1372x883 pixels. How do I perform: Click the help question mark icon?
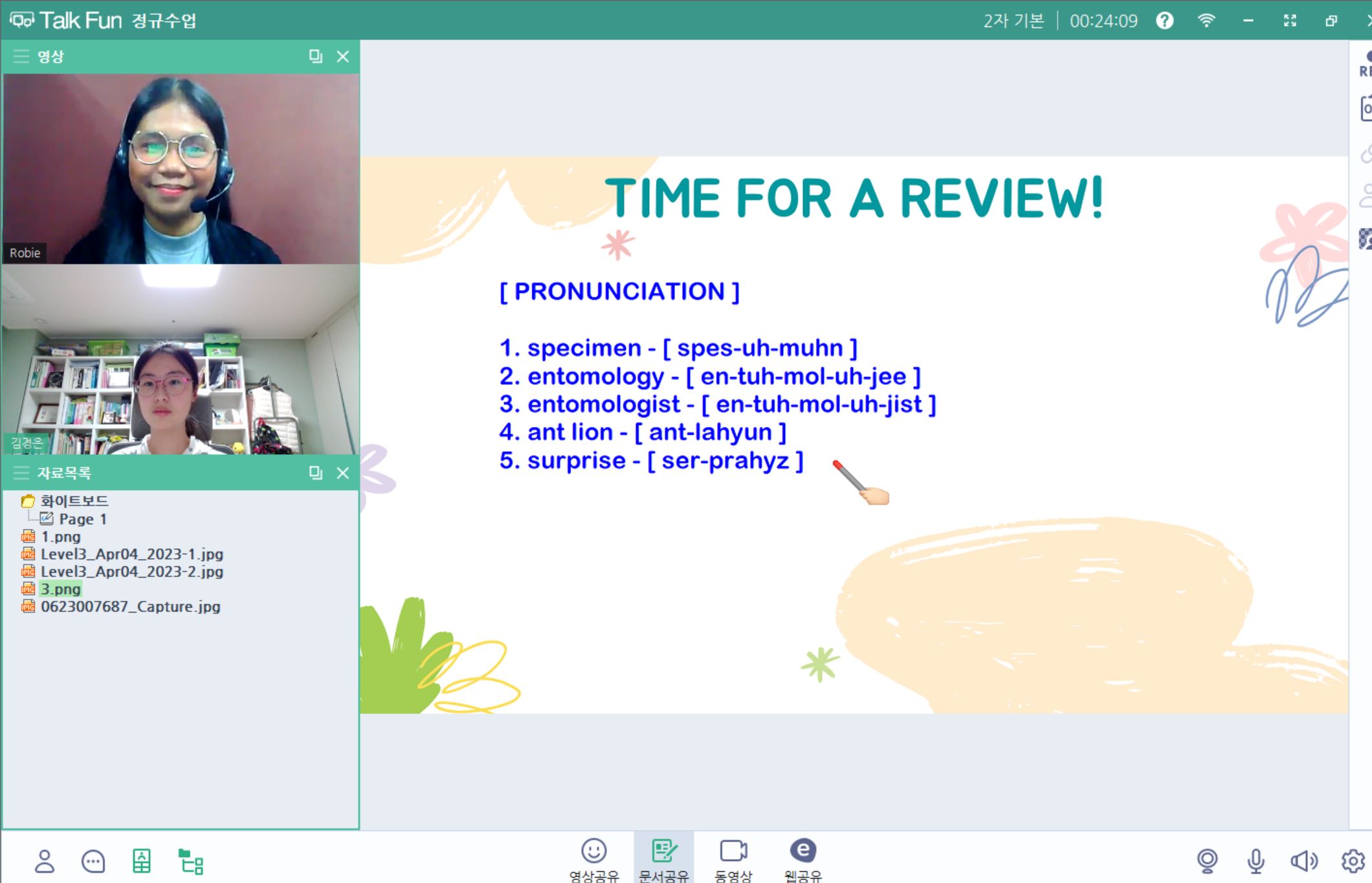(x=1165, y=21)
